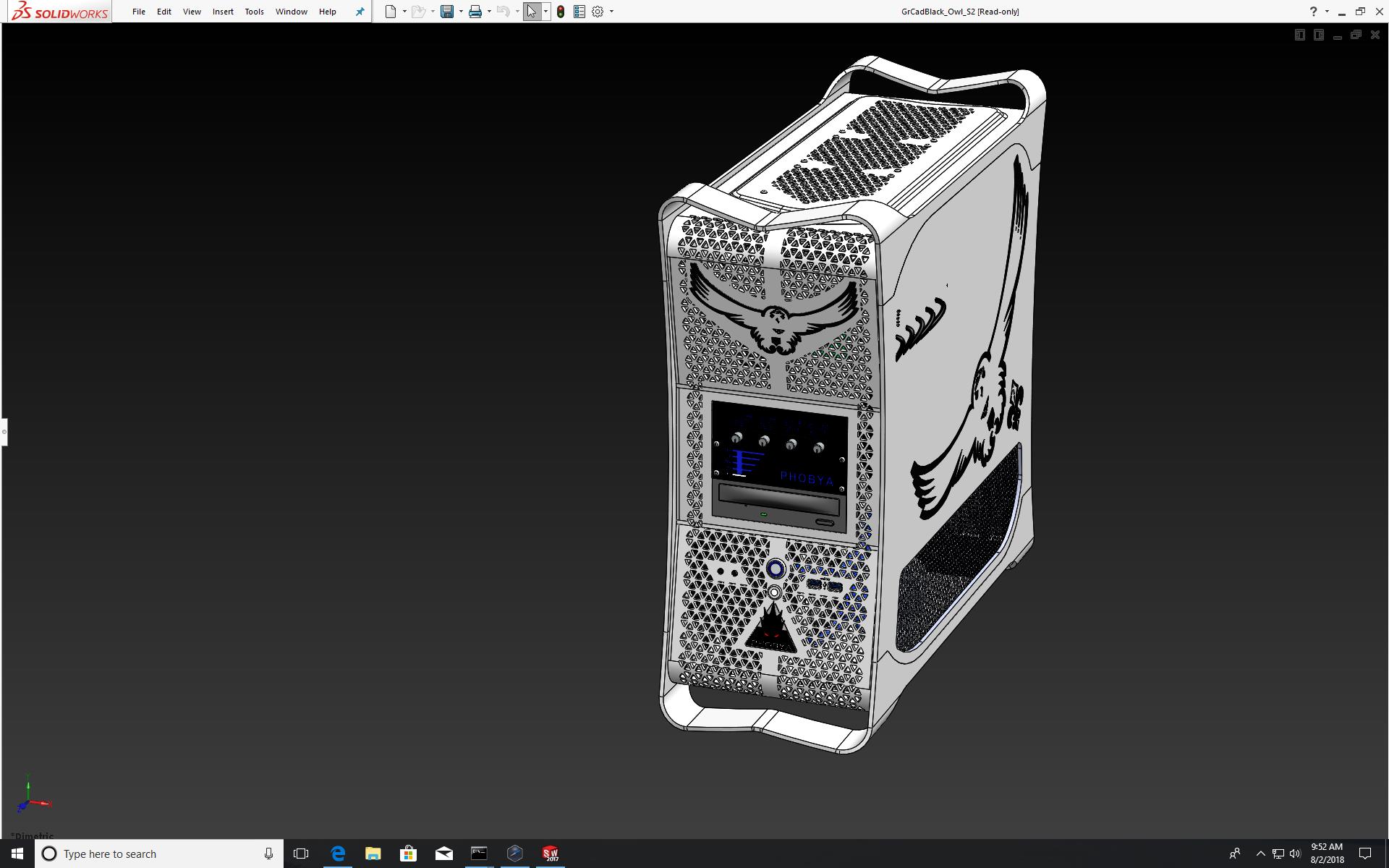The width and height of the screenshot is (1389, 868).
Task: Toggle the menu bar pin
Action: tap(360, 12)
